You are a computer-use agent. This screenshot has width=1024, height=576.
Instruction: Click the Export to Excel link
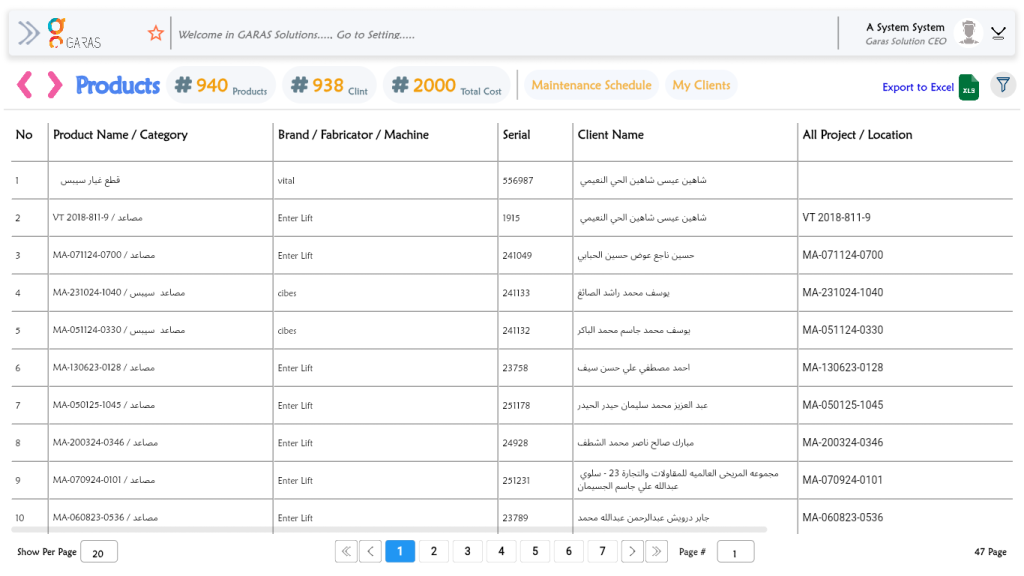pyautogui.click(x=917, y=87)
